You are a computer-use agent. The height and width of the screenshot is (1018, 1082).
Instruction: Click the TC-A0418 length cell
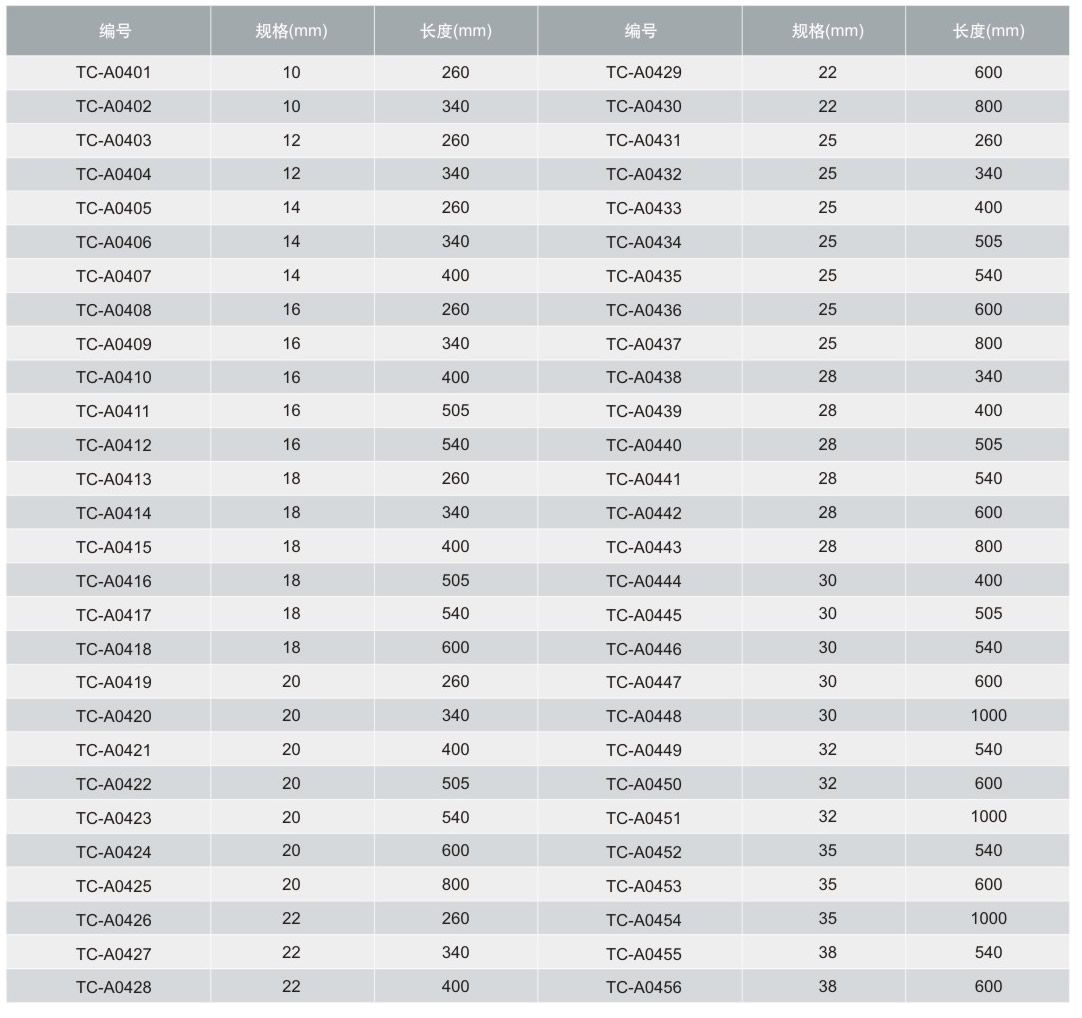tap(455, 648)
